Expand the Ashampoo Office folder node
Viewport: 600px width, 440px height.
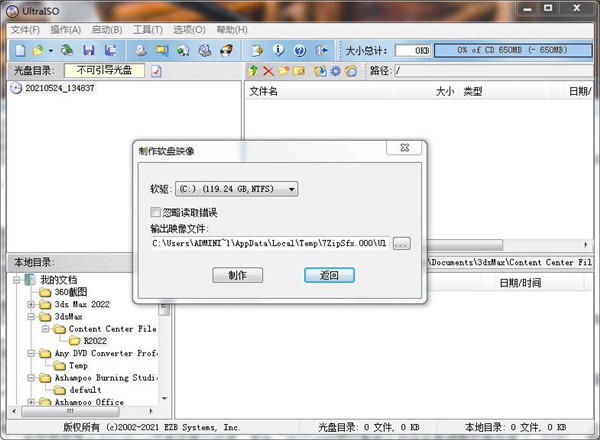pos(31,402)
